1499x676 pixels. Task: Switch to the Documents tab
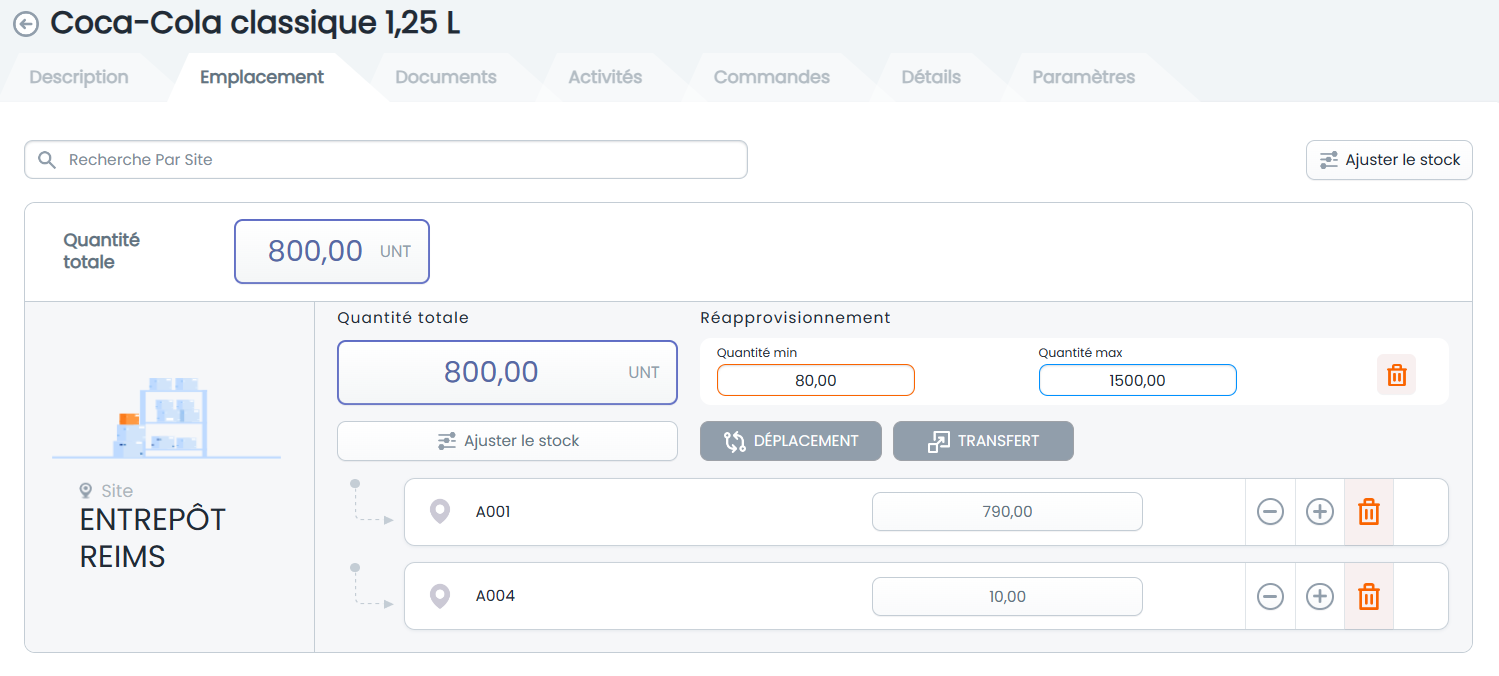pyautogui.click(x=446, y=77)
